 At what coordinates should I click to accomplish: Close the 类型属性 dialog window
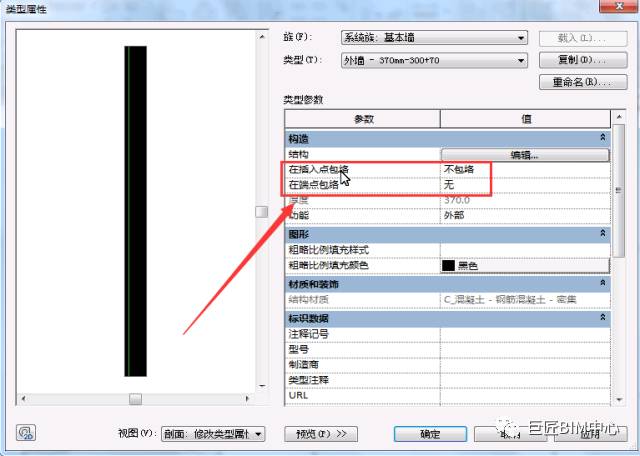pyautogui.click(x=619, y=5)
